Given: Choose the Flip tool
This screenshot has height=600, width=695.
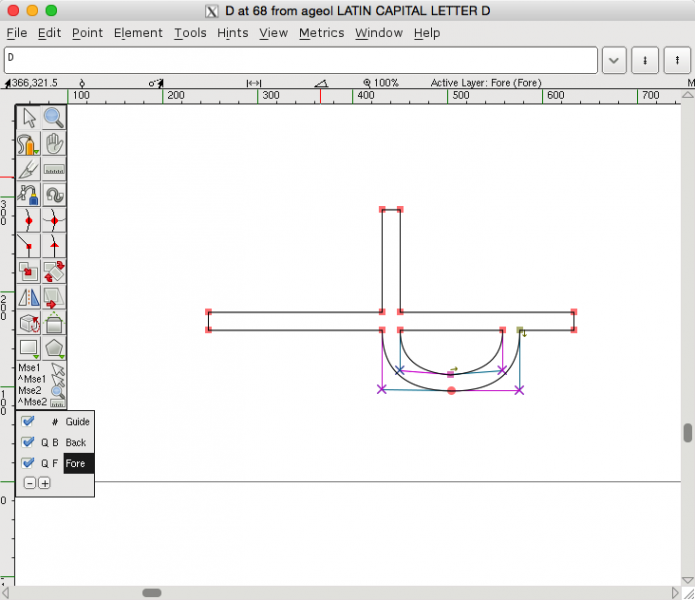Looking at the screenshot, I should click(x=28, y=298).
